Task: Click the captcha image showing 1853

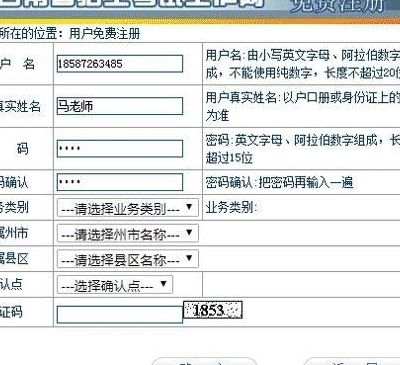Action: [213, 310]
